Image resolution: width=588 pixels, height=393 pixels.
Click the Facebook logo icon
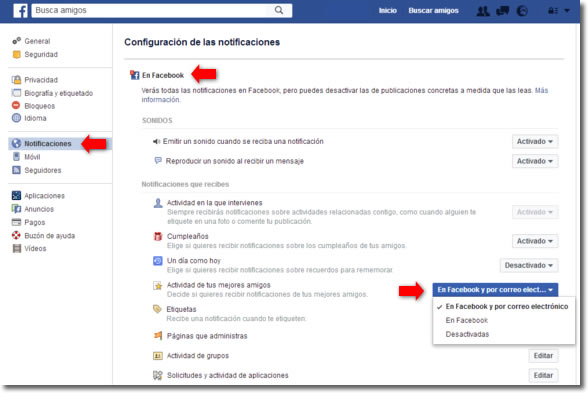pyautogui.click(x=20, y=10)
